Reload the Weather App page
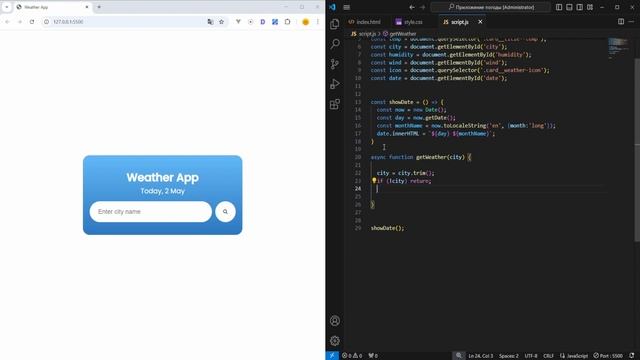Viewport: 640px width, 360px height. pyautogui.click(x=32, y=22)
